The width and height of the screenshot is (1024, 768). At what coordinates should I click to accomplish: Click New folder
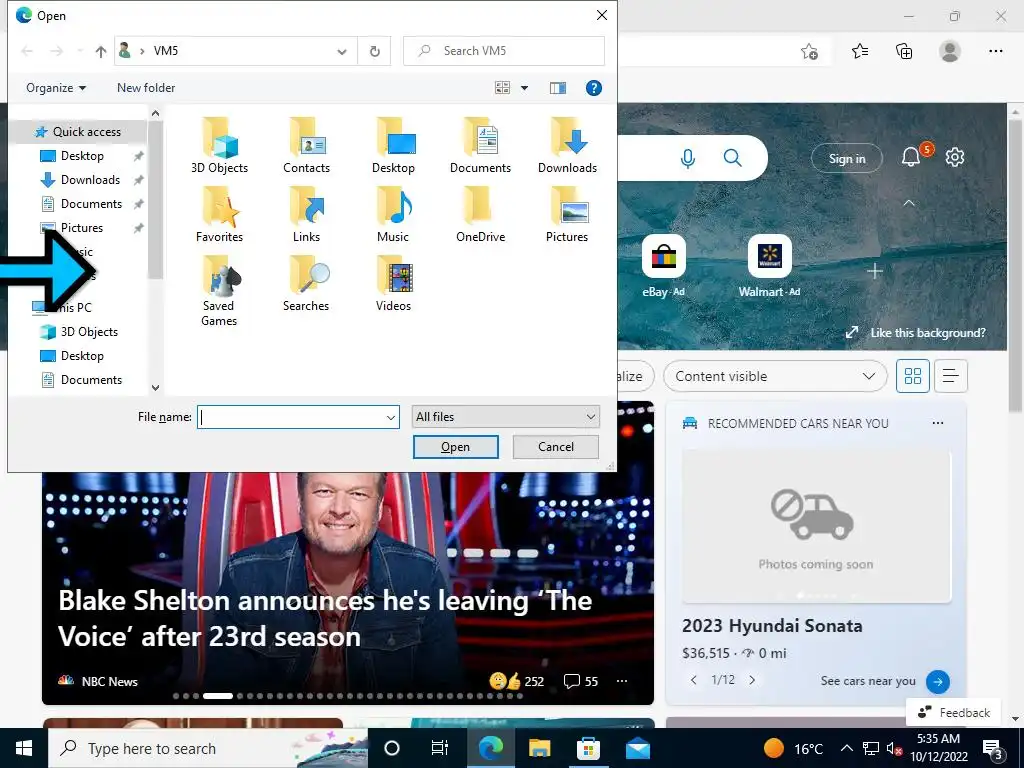[x=146, y=88]
